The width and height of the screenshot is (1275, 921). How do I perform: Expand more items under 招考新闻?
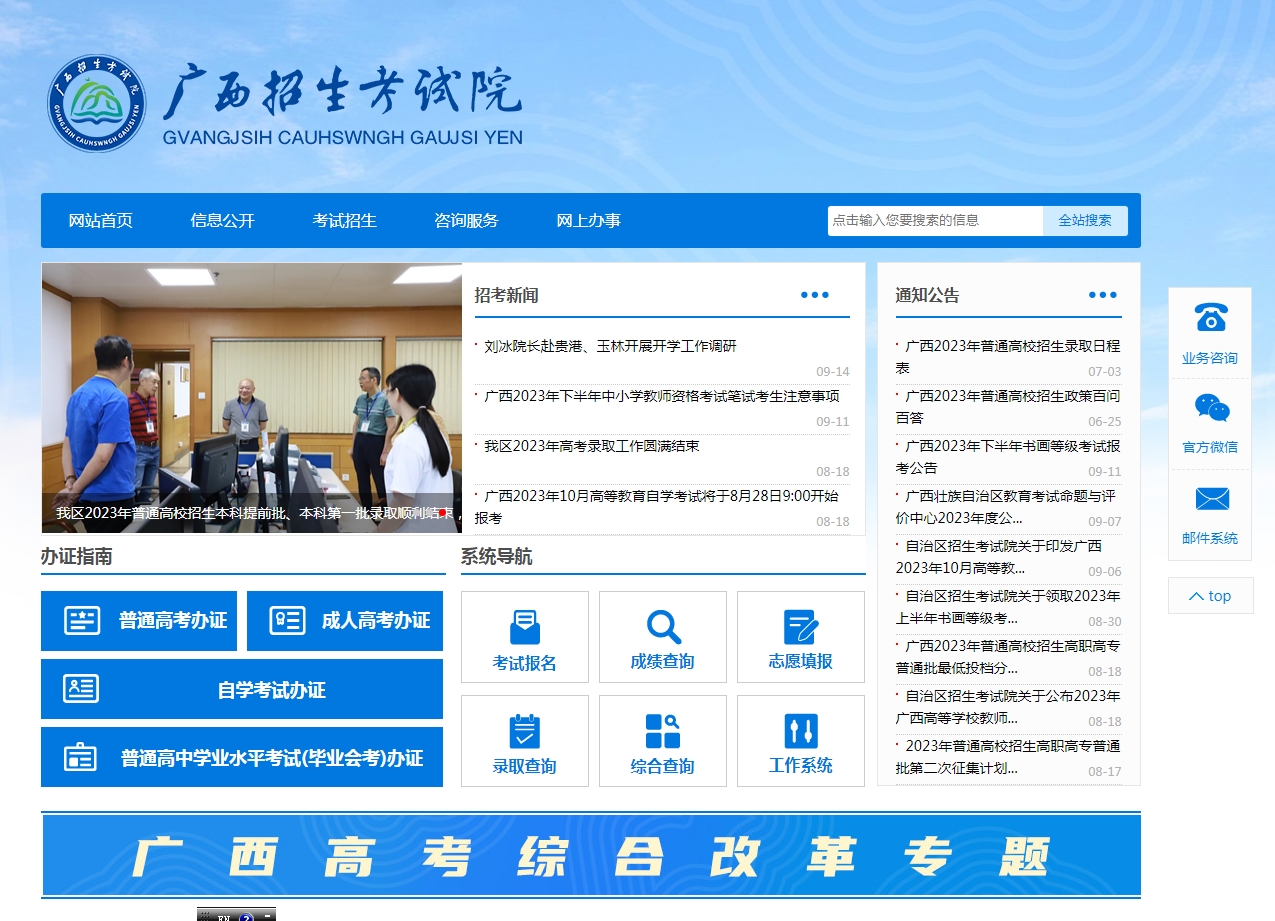tap(815, 293)
